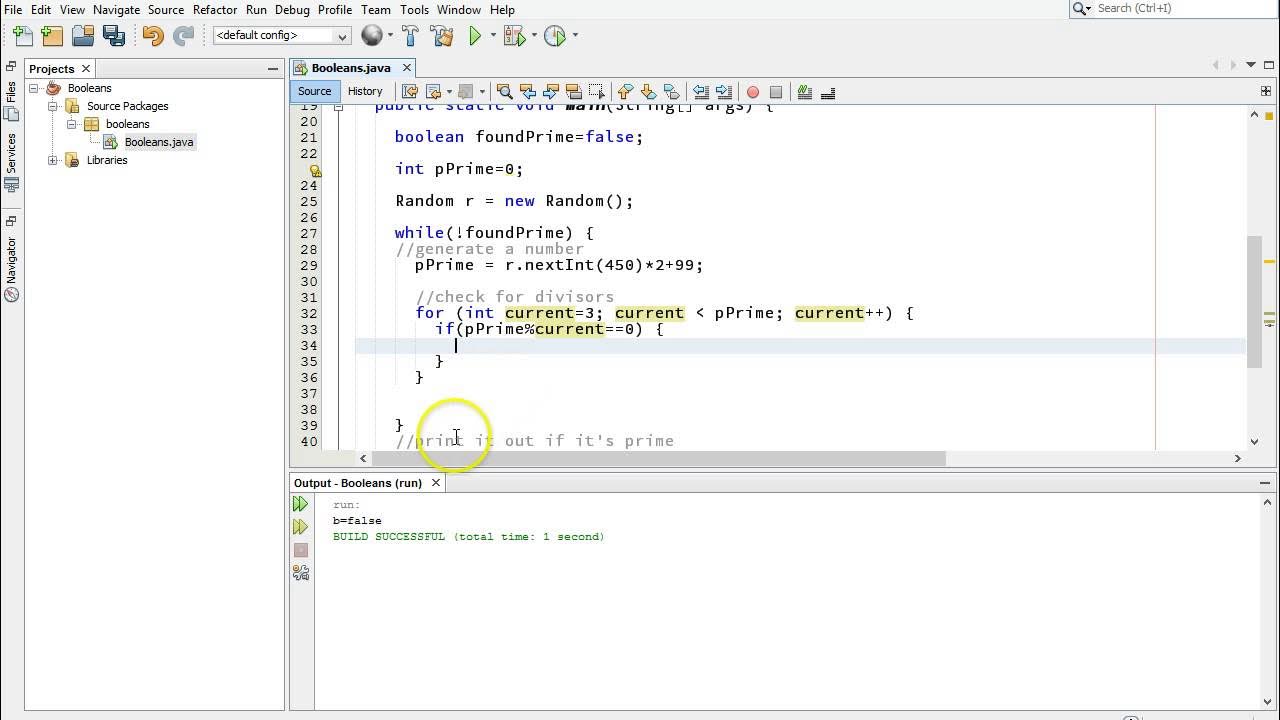Screen dimensions: 1280x720
Task: Open the Tools menu
Action: (x=414, y=10)
